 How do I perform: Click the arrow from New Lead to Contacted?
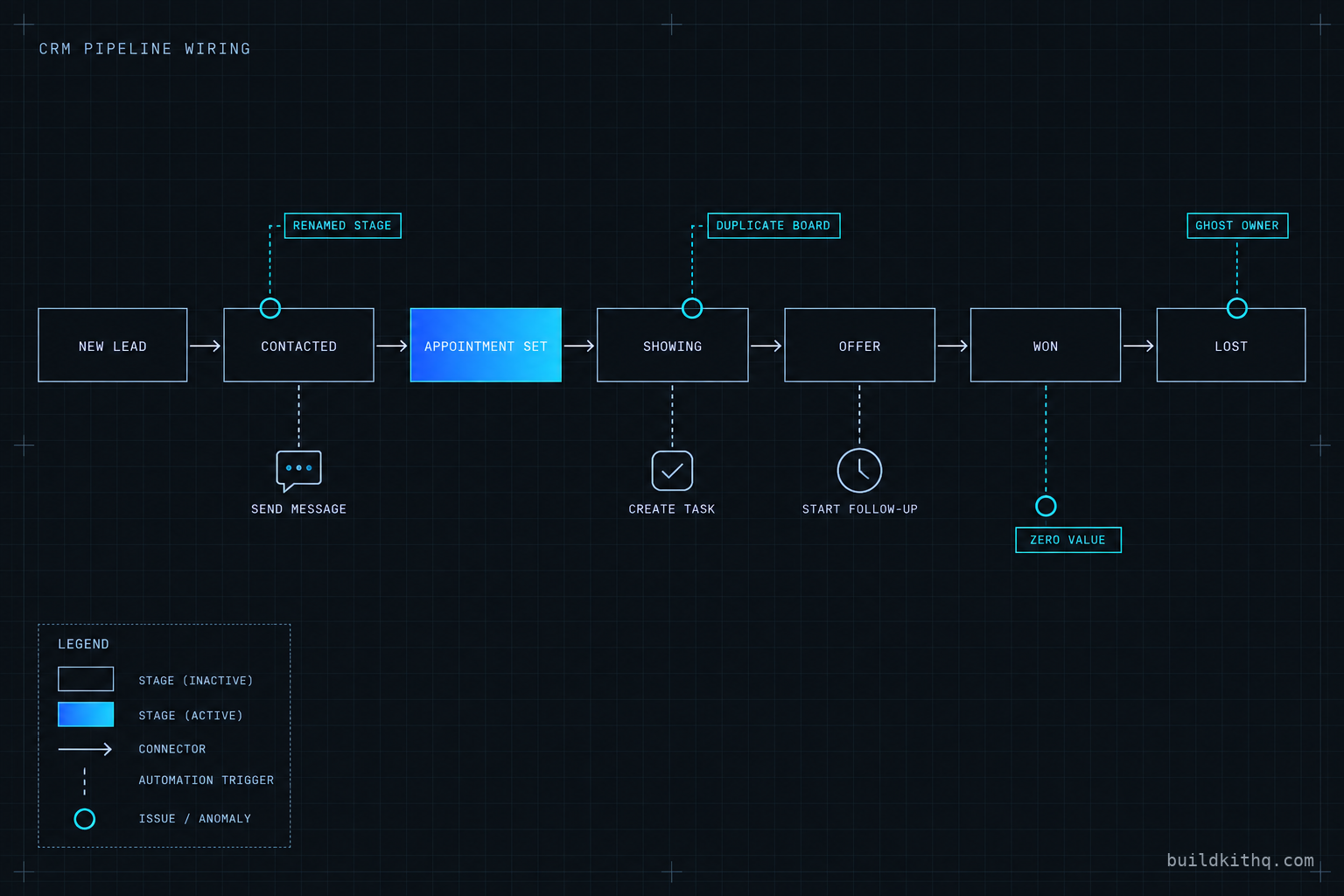pos(205,346)
